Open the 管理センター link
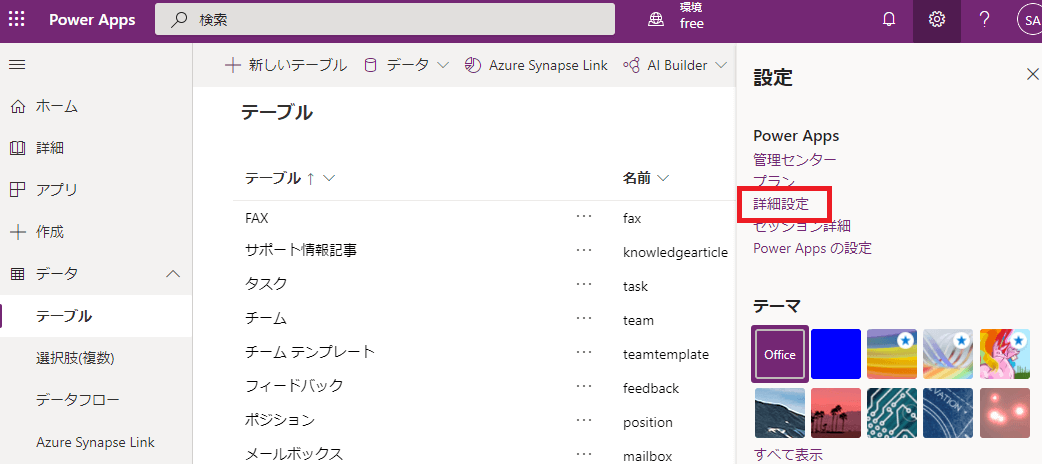 tap(794, 159)
